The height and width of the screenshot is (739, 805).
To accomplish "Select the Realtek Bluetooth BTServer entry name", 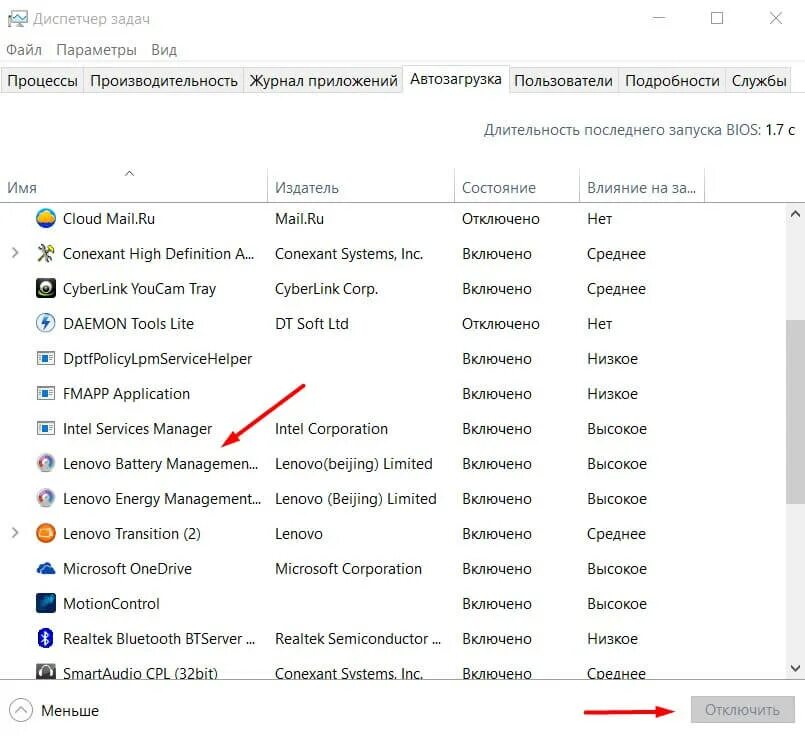I will point(159,638).
